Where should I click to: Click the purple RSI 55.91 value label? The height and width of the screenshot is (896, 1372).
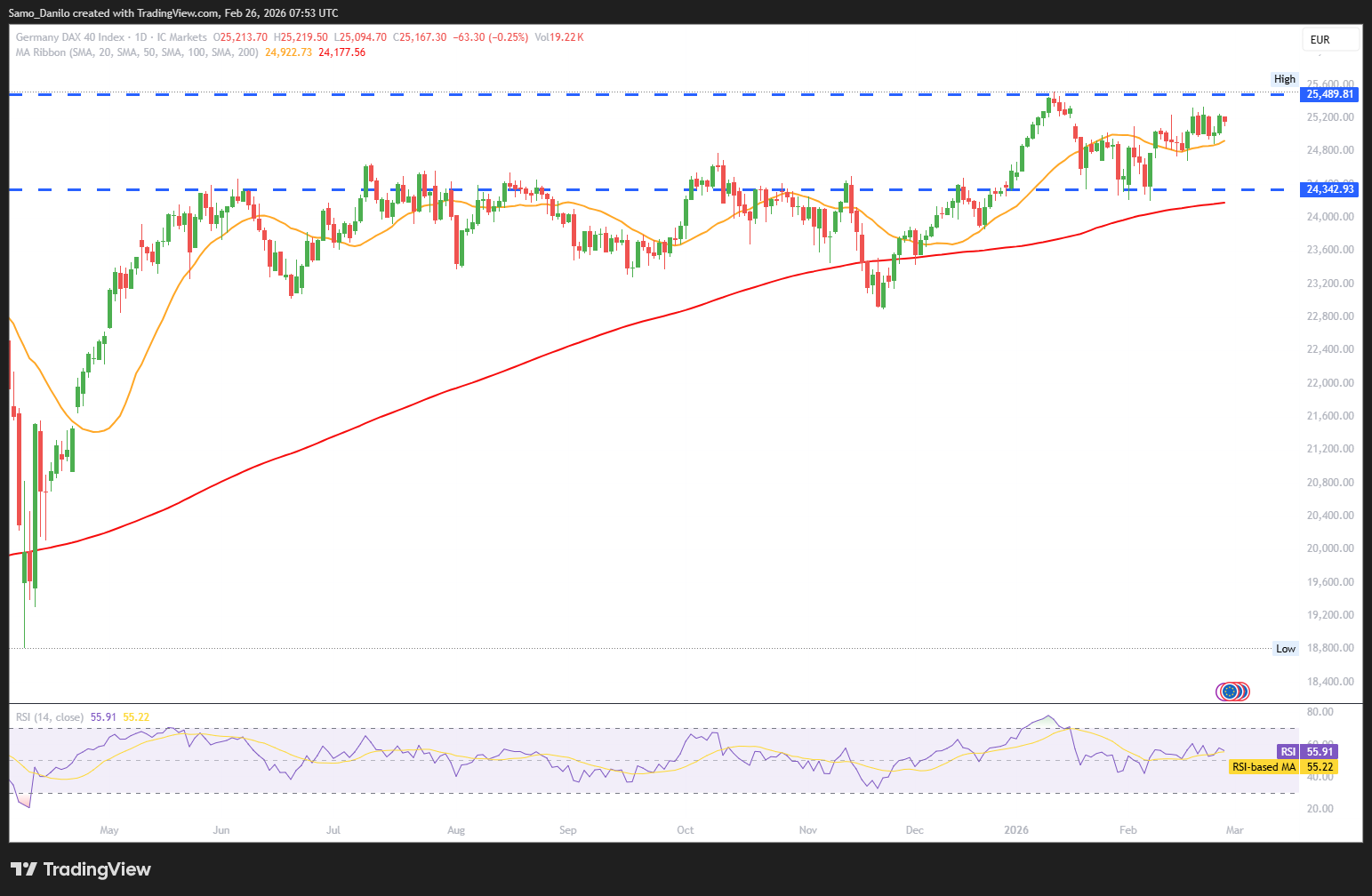(1306, 752)
